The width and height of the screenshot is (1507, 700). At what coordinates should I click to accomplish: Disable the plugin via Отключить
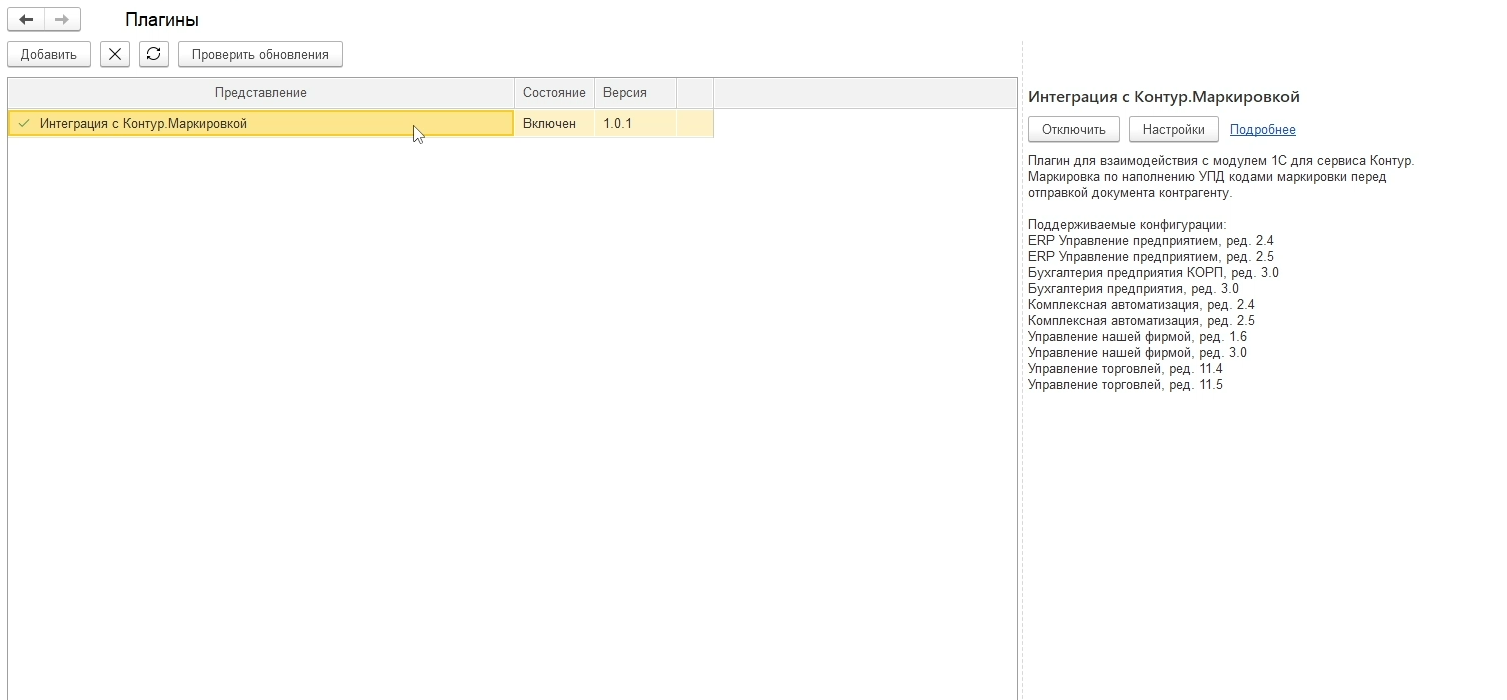tap(1074, 130)
